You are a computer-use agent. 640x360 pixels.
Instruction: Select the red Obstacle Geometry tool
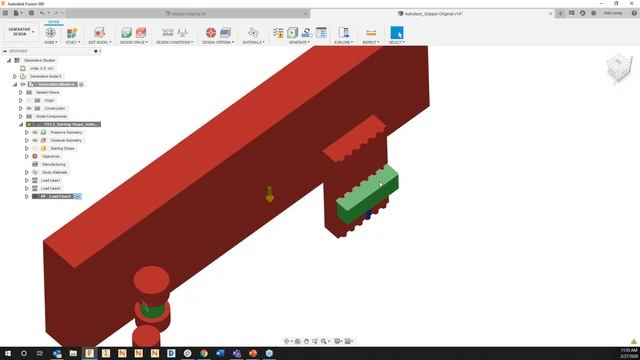tap(141, 33)
